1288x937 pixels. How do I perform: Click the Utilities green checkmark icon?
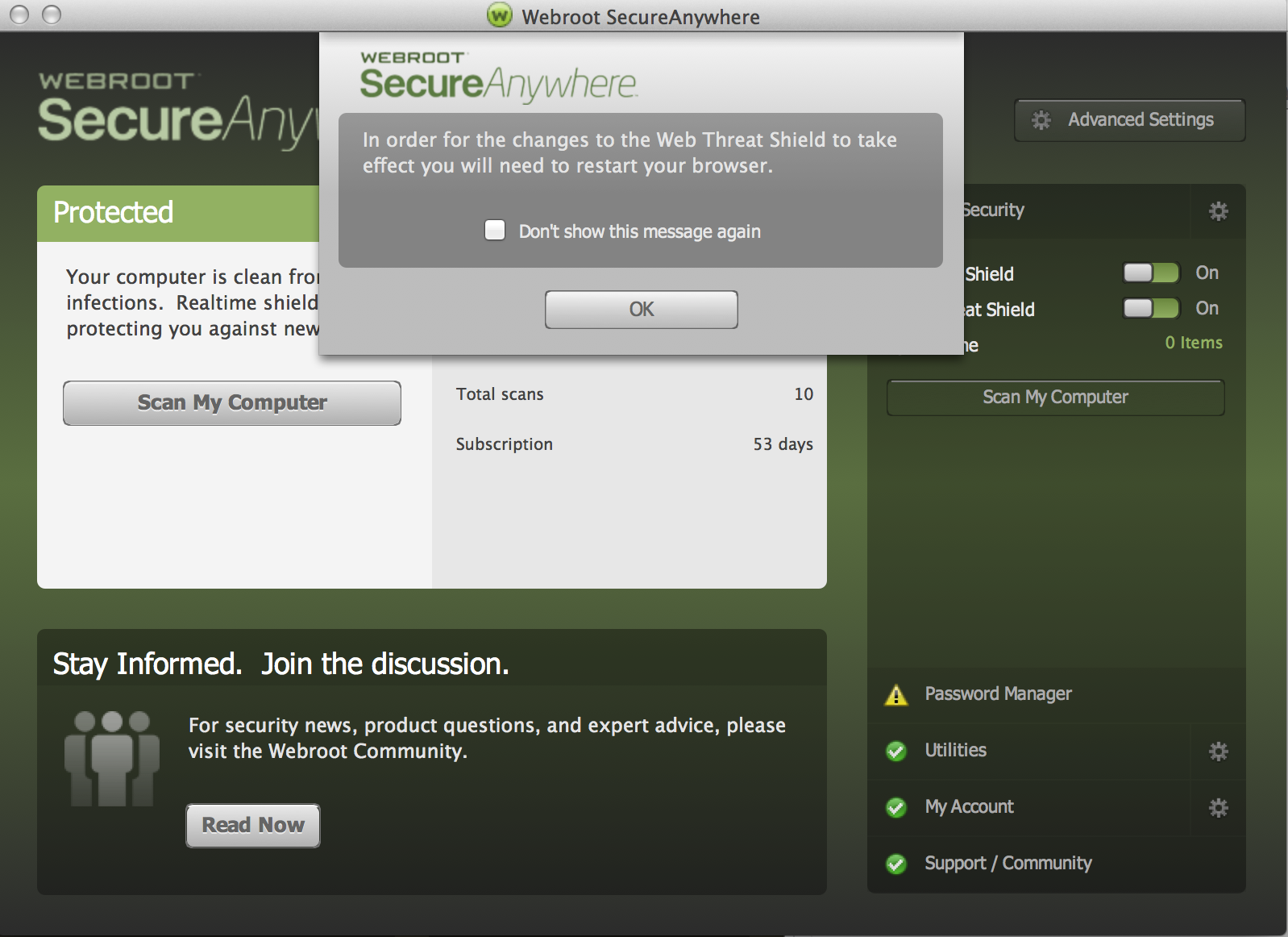point(896,751)
